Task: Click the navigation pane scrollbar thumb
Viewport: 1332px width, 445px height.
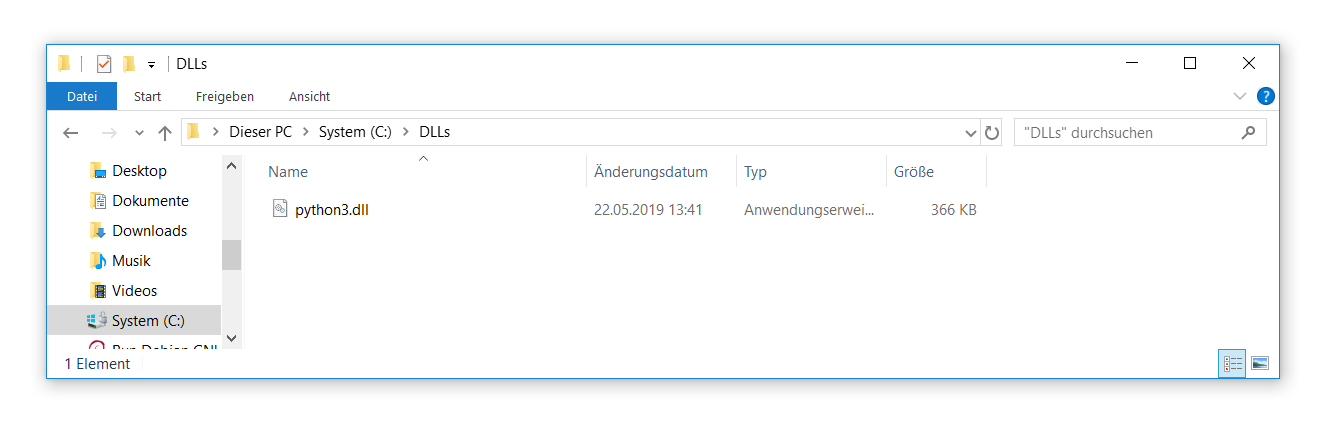Action: coord(231,255)
